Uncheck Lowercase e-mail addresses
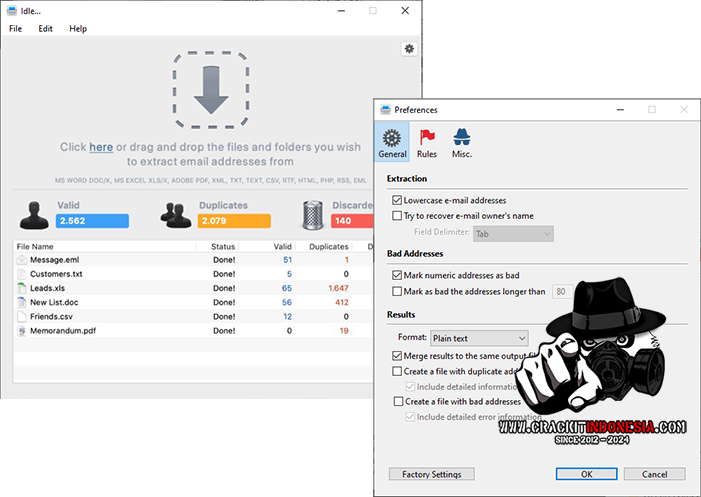This screenshot has width=701, height=497. (398, 200)
